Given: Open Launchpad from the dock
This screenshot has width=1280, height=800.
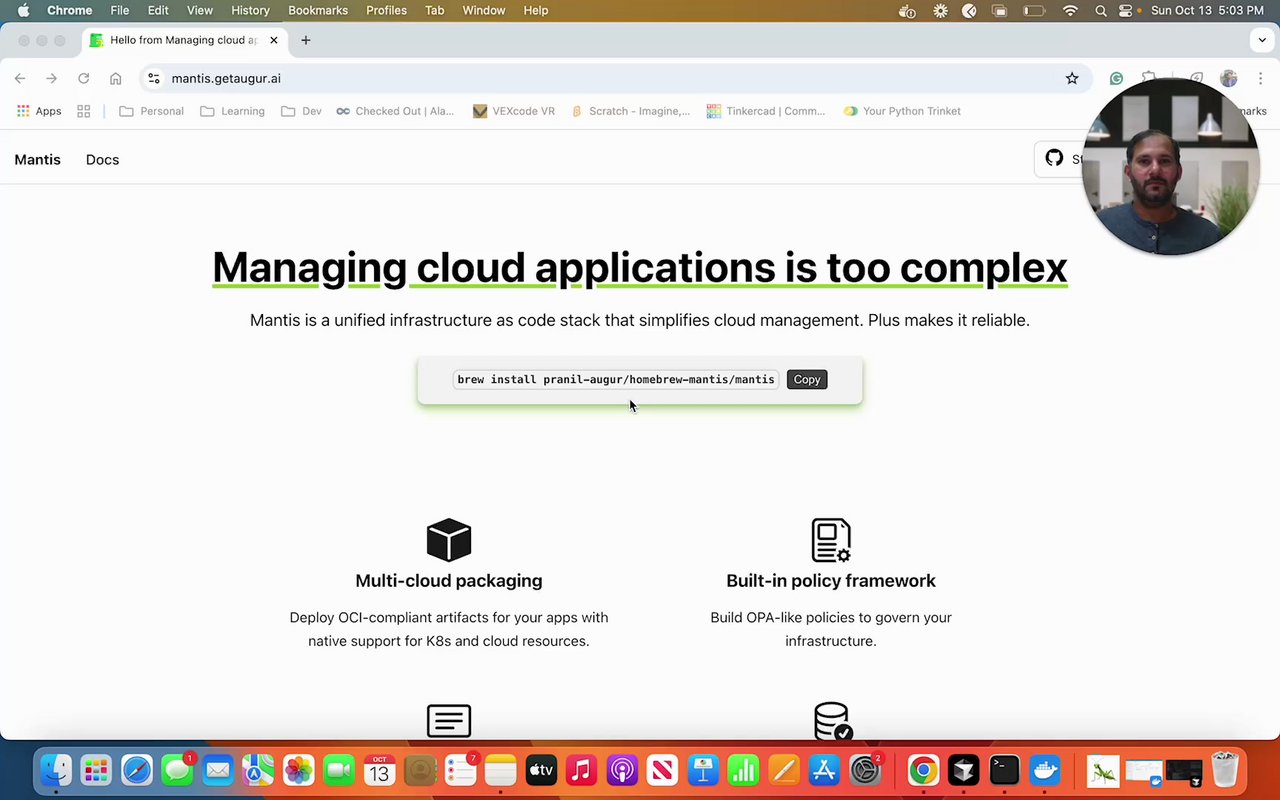Looking at the screenshot, I should click(x=96, y=770).
